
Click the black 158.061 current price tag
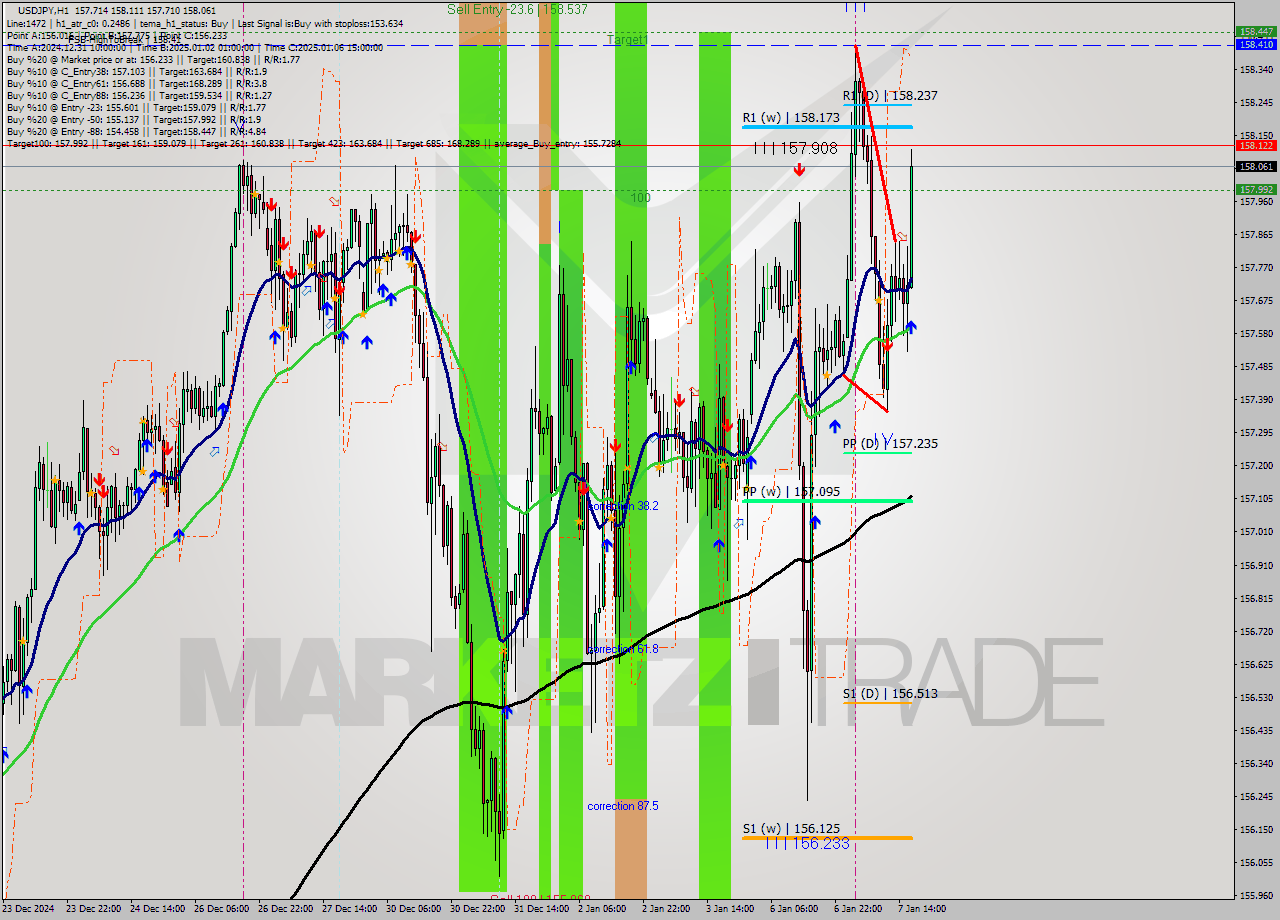(x=1256, y=167)
